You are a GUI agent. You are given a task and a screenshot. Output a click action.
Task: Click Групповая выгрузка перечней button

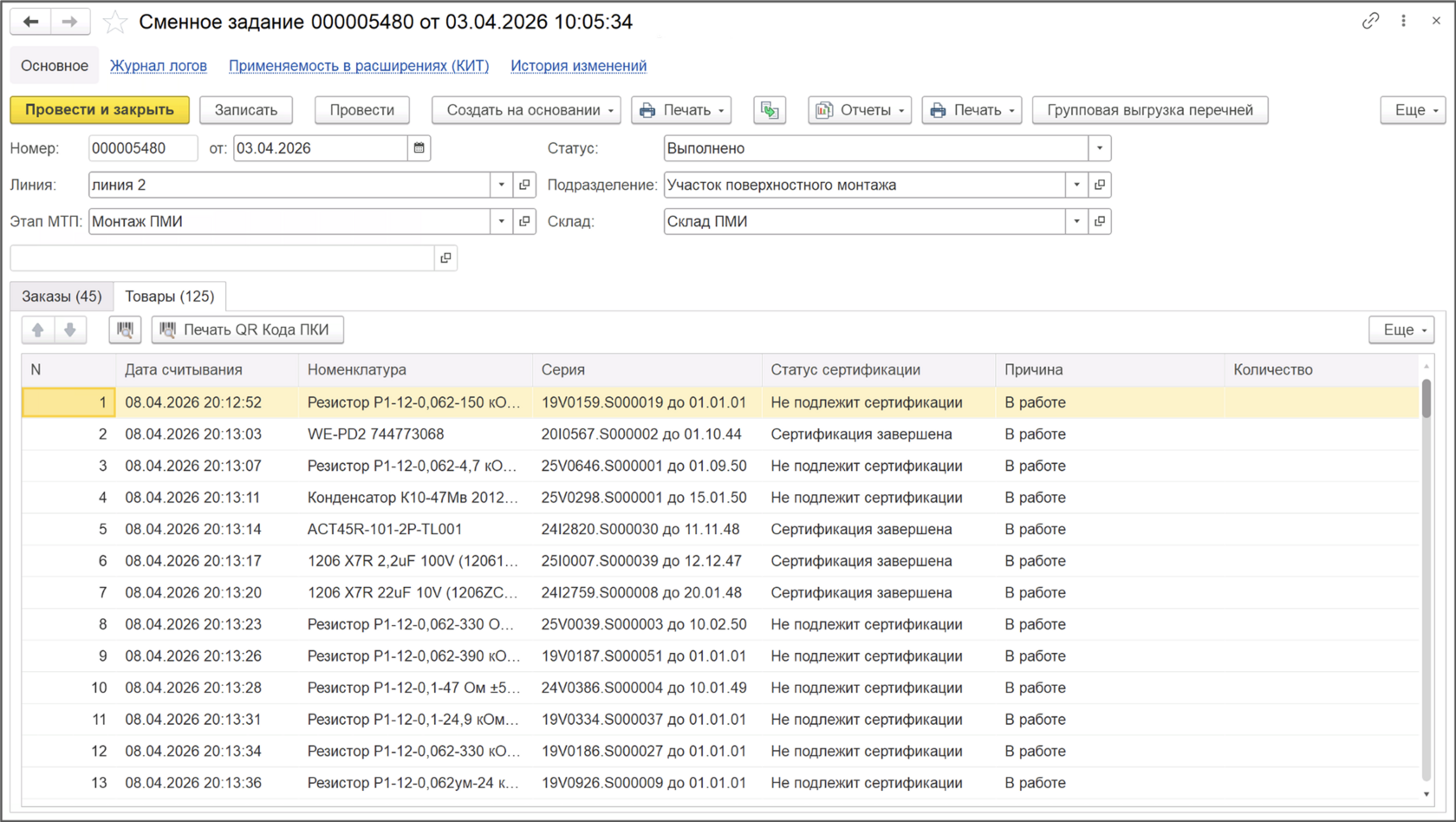(x=1150, y=110)
